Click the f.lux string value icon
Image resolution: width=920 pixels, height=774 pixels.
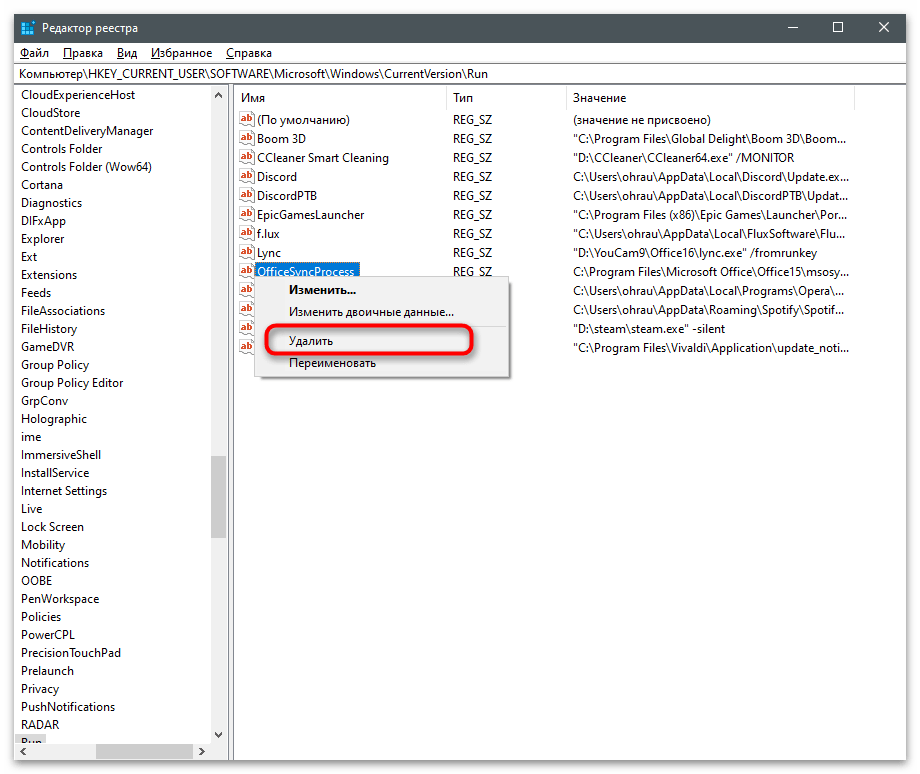coord(247,234)
